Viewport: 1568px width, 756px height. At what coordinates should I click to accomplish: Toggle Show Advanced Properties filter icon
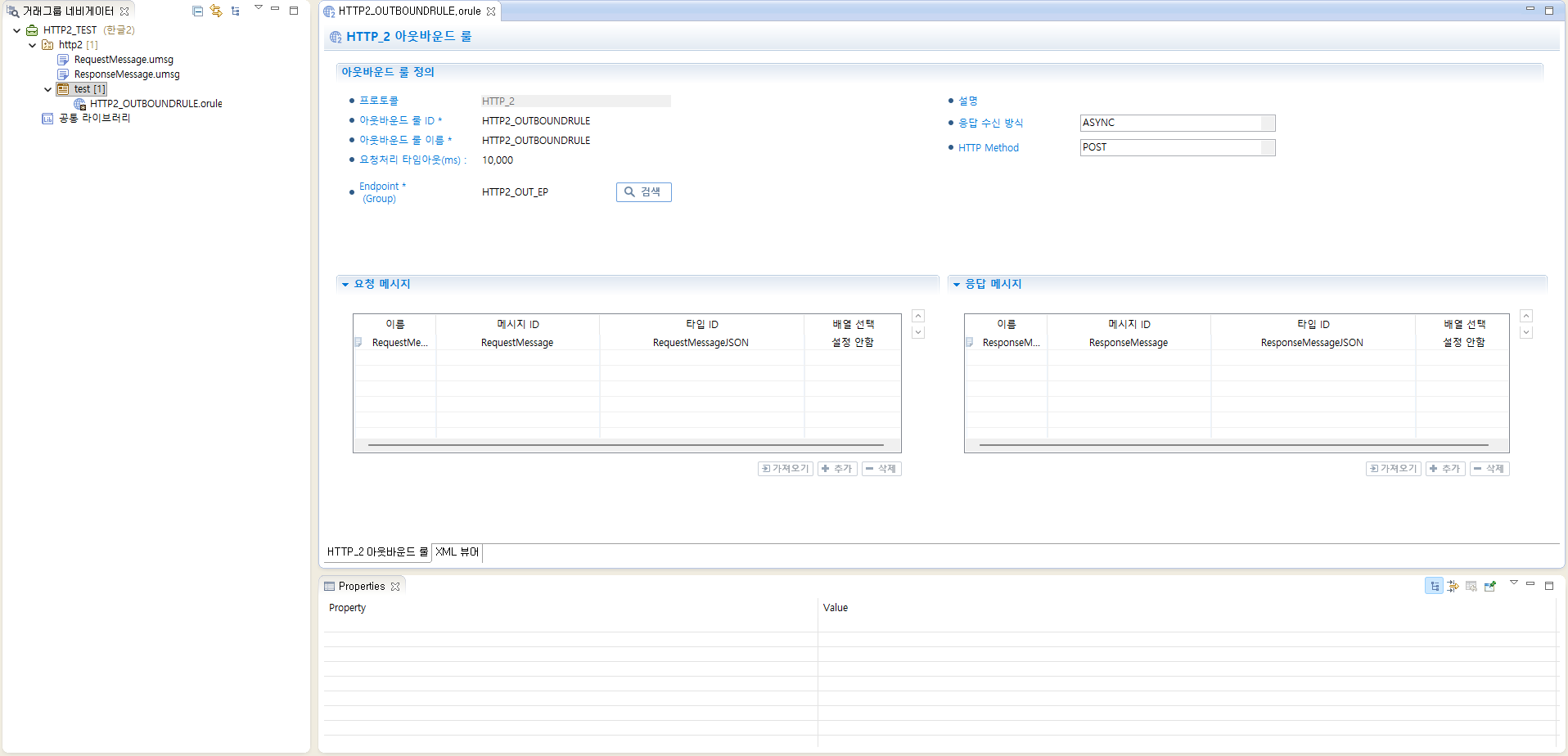coord(1453,586)
